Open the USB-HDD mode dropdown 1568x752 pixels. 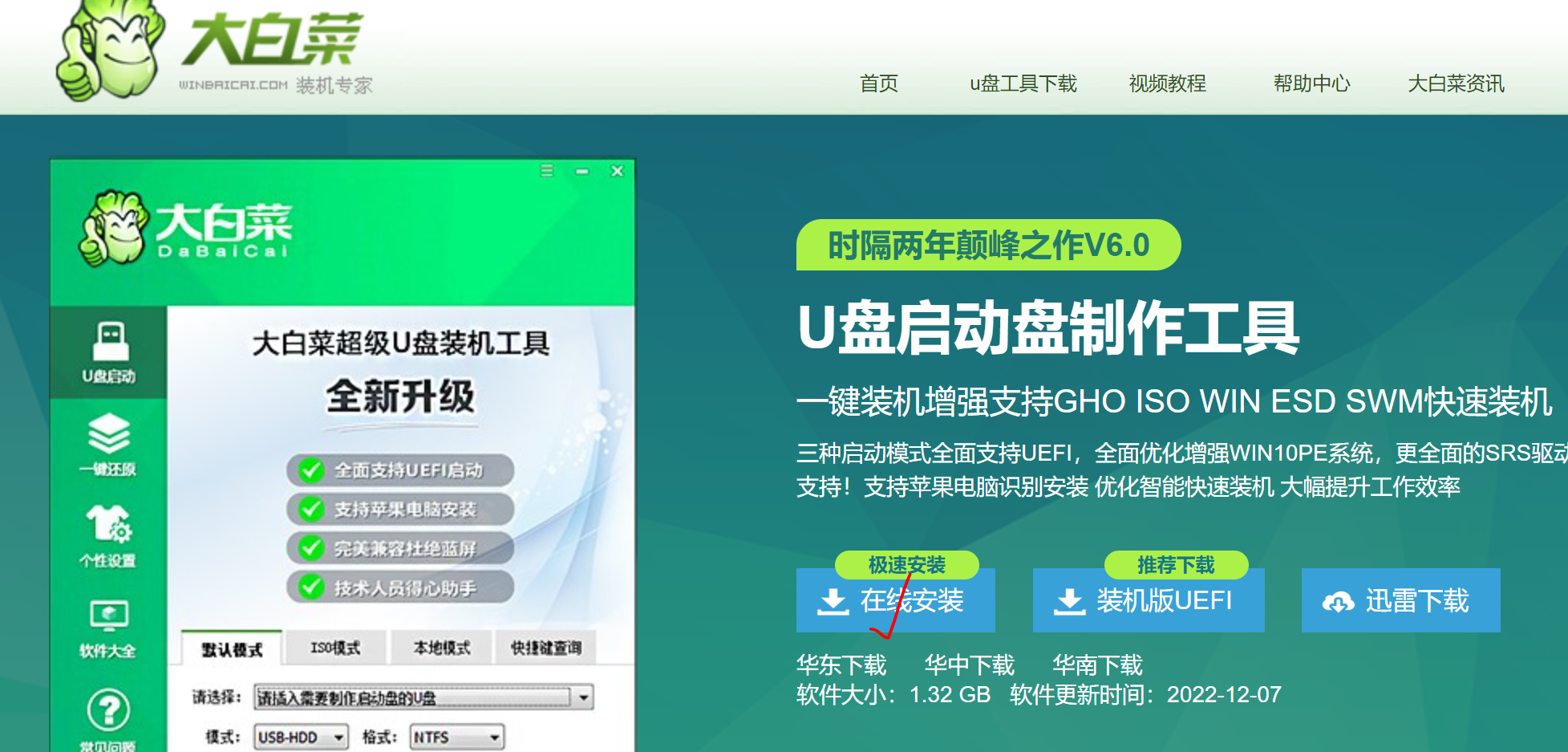pos(301,737)
